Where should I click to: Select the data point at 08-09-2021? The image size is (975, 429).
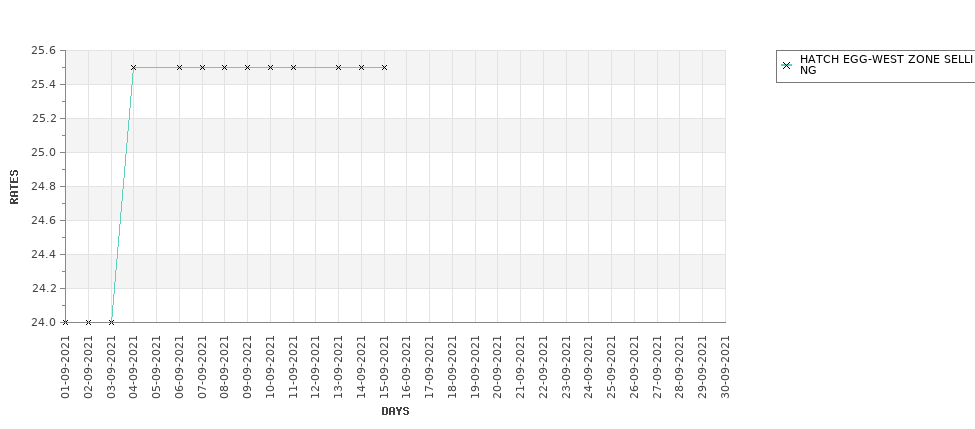click(224, 67)
